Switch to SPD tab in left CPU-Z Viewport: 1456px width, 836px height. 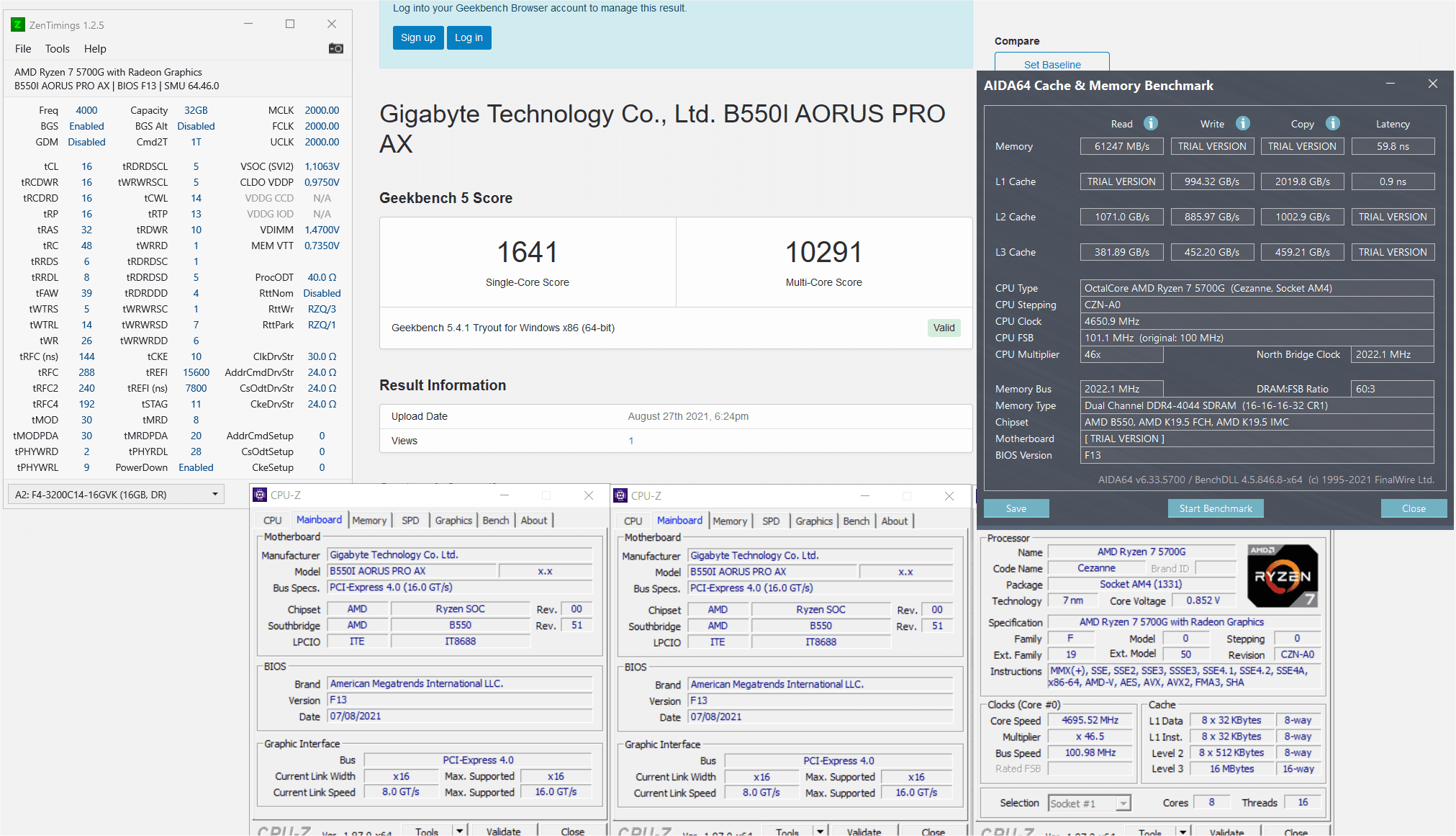click(x=410, y=520)
